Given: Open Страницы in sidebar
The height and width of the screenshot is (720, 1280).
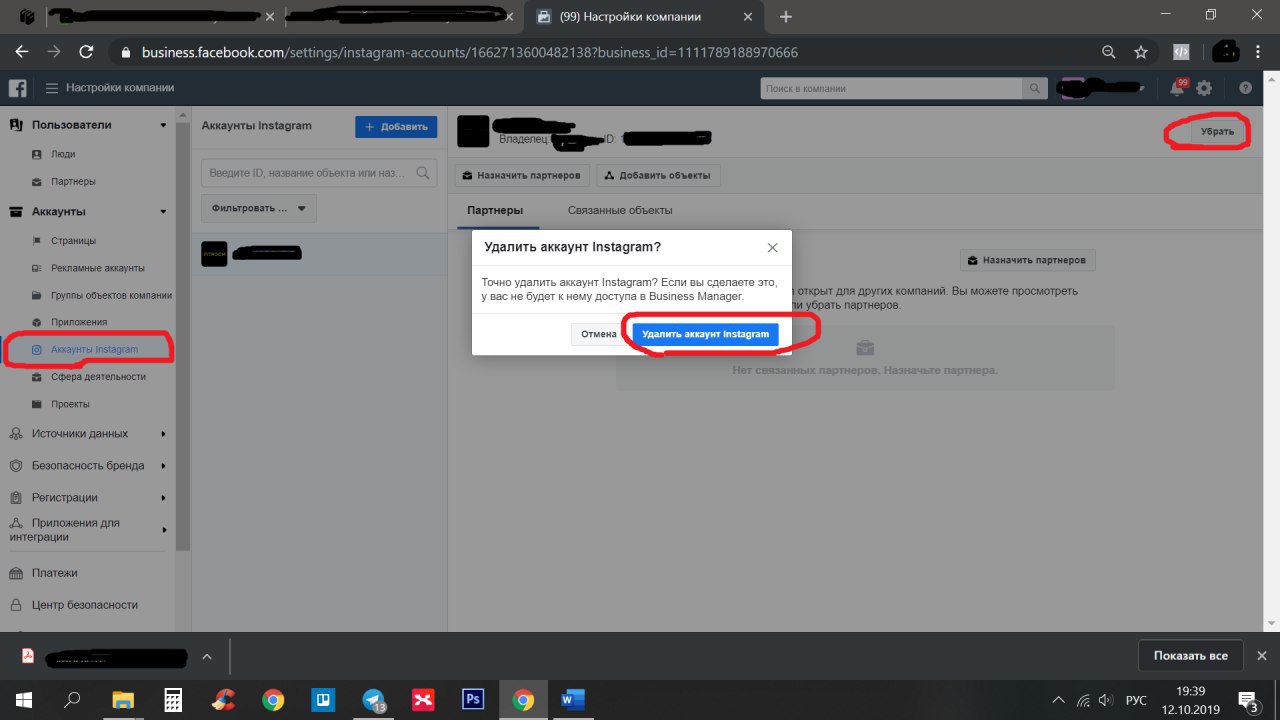Looking at the screenshot, I should (73, 241).
